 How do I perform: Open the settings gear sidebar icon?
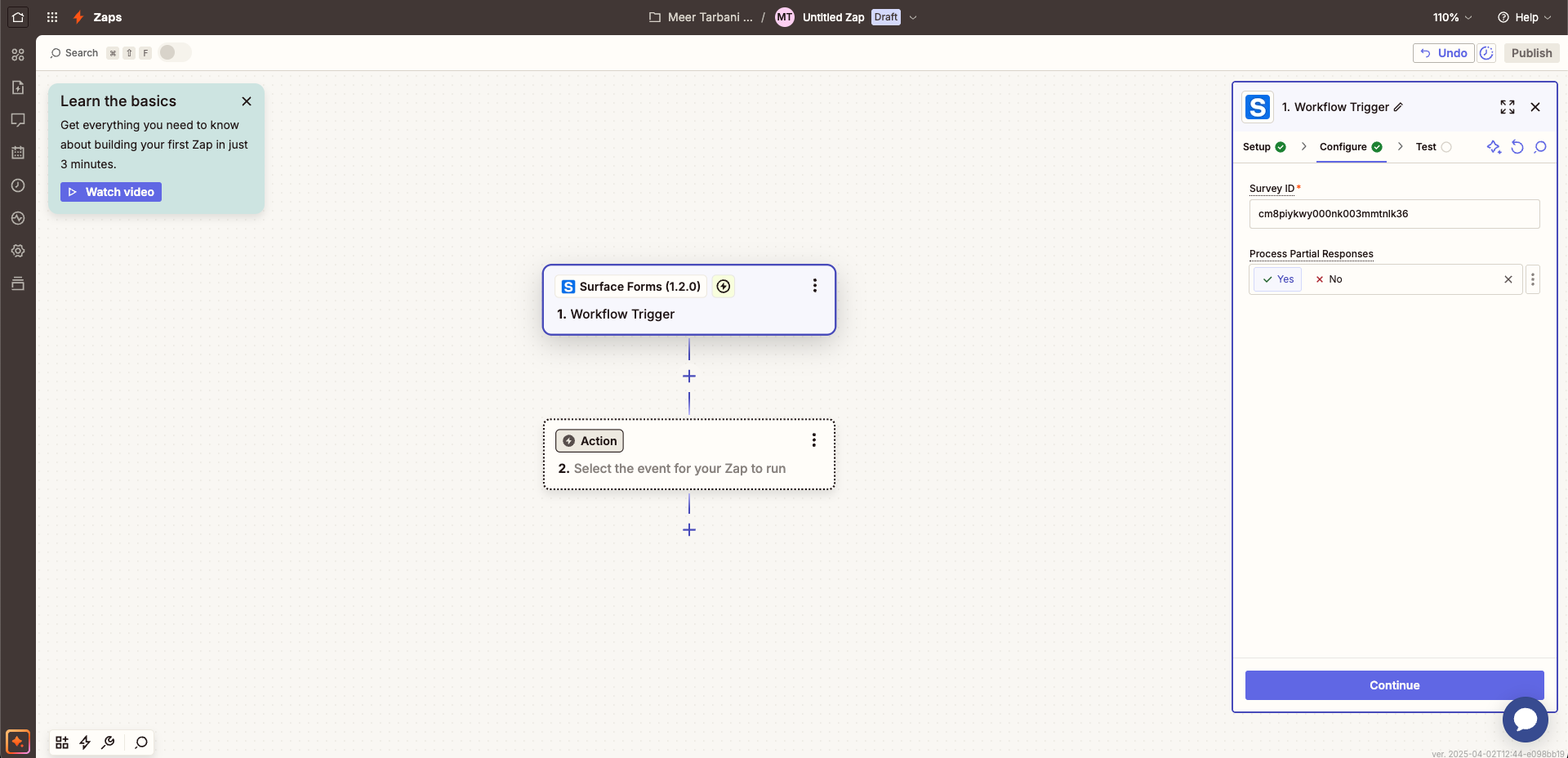coord(18,251)
